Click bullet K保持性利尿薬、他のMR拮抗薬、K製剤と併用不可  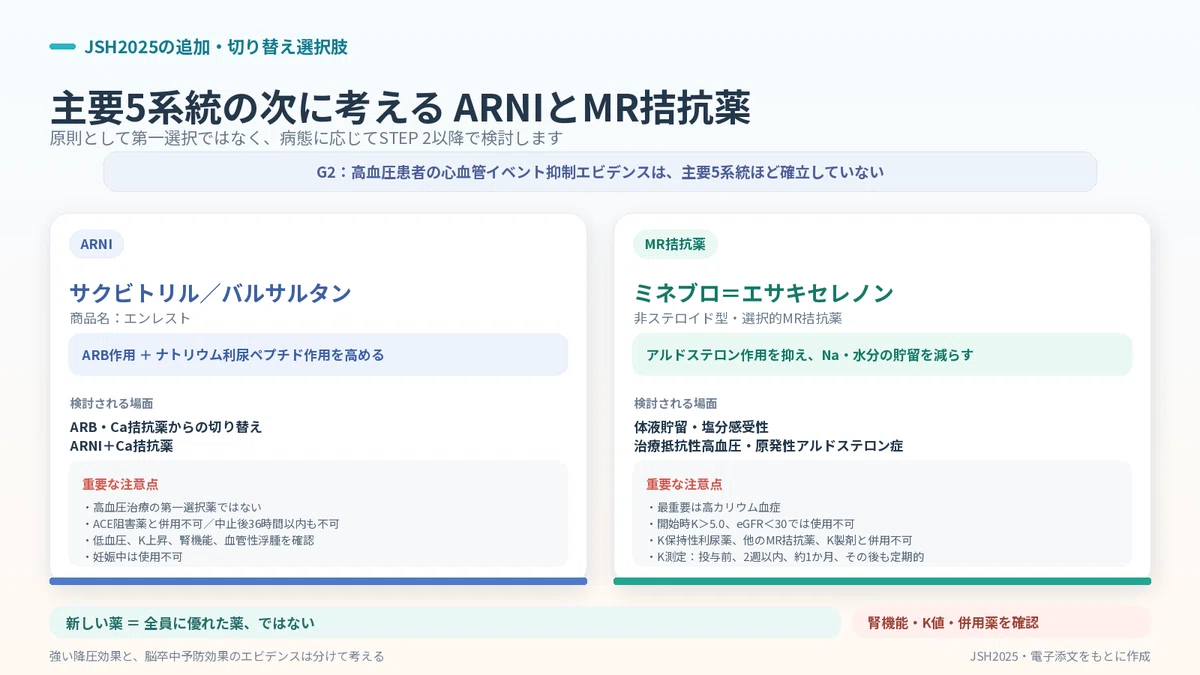point(779,540)
